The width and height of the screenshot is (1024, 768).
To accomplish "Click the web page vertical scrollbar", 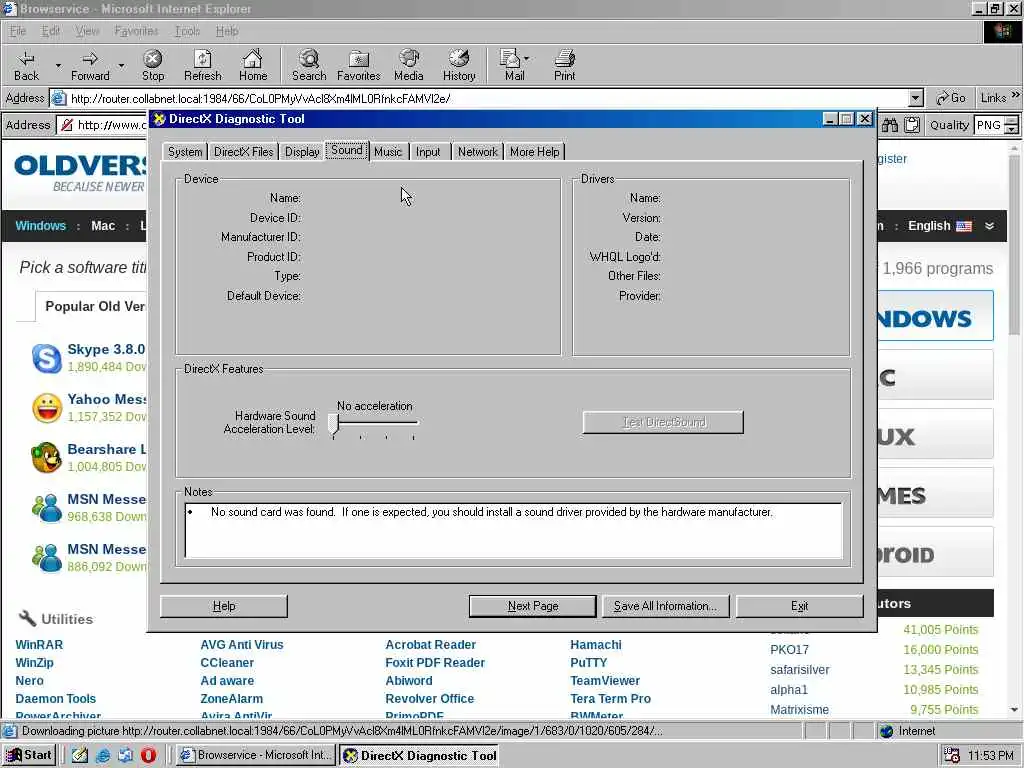I will pos(1014,431).
